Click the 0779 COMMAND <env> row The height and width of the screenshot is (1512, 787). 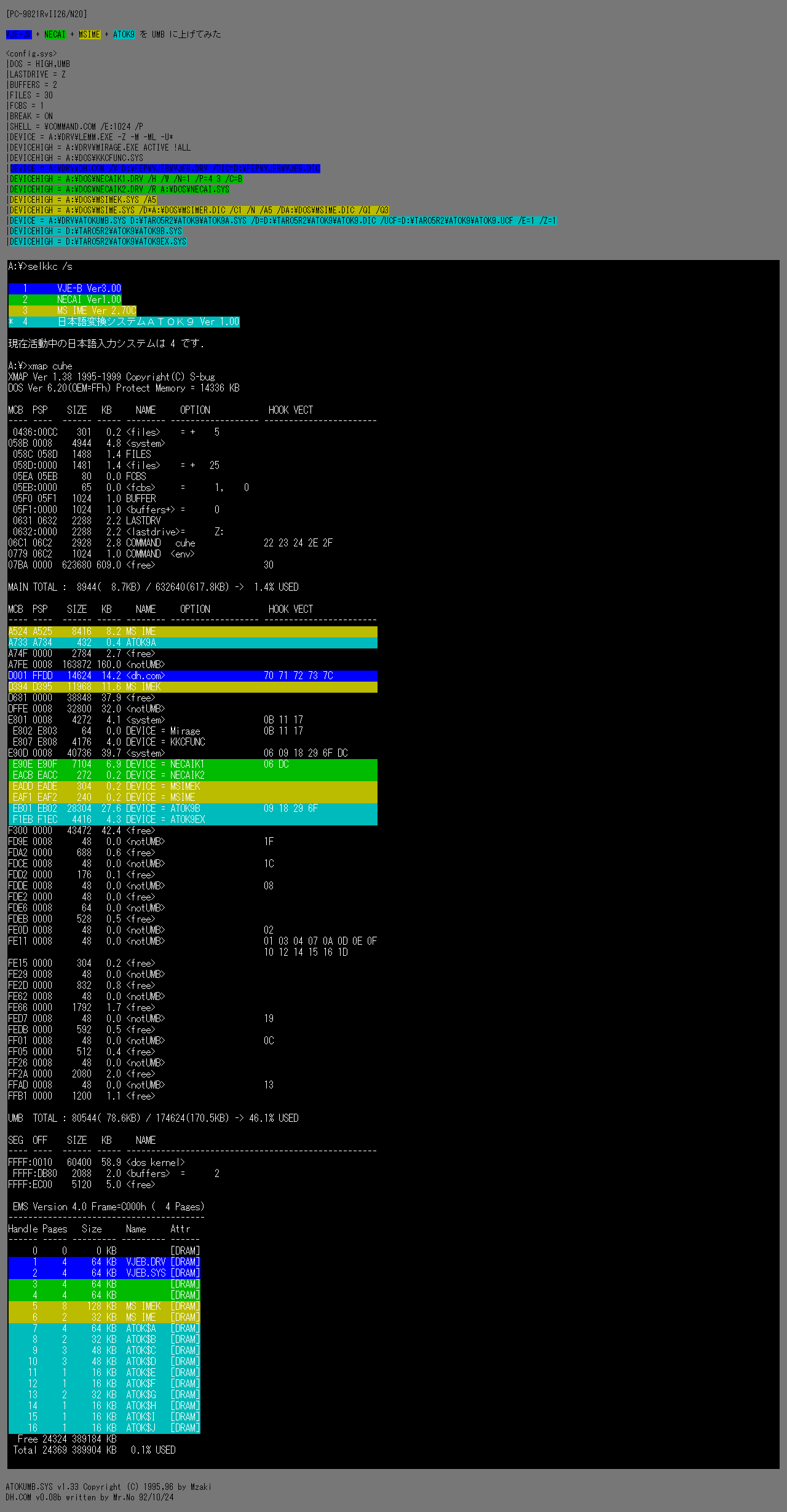click(x=101, y=554)
